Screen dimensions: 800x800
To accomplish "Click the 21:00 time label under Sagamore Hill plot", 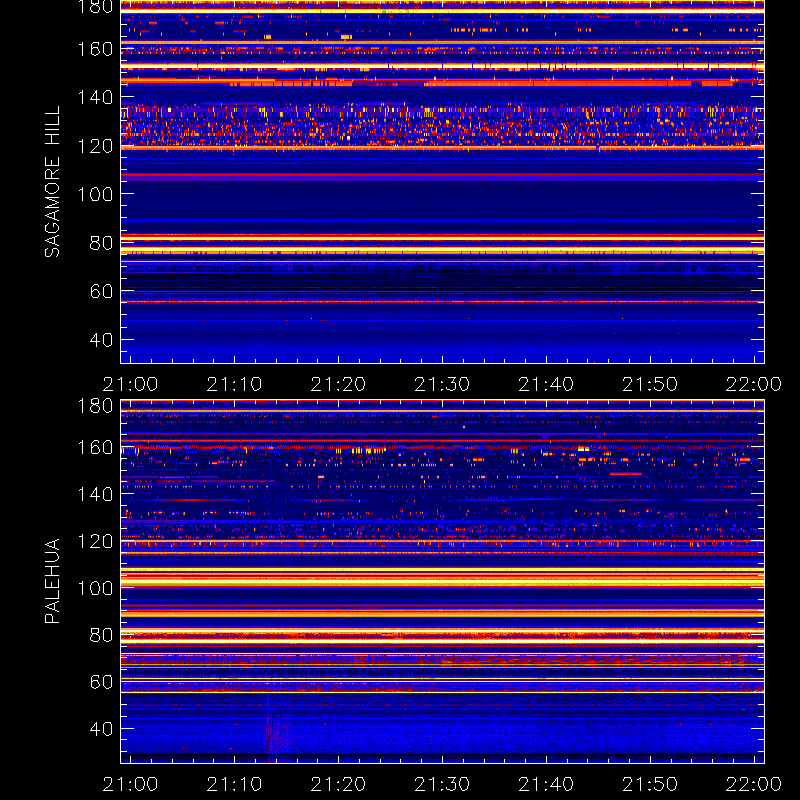I will [131, 384].
